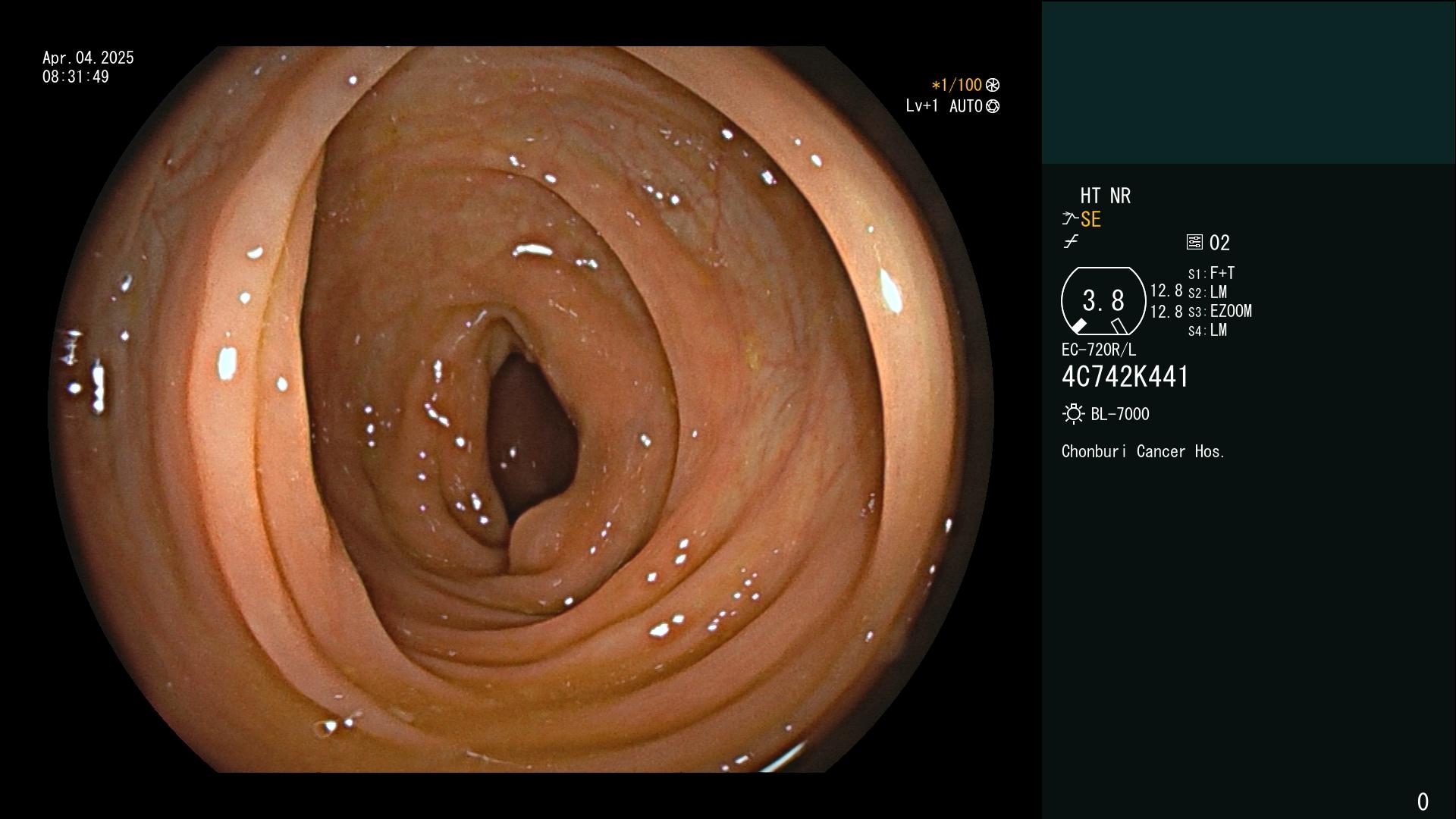Viewport: 1456px width, 819px height.
Task: Click the 02 counter value
Action: click(1219, 243)
